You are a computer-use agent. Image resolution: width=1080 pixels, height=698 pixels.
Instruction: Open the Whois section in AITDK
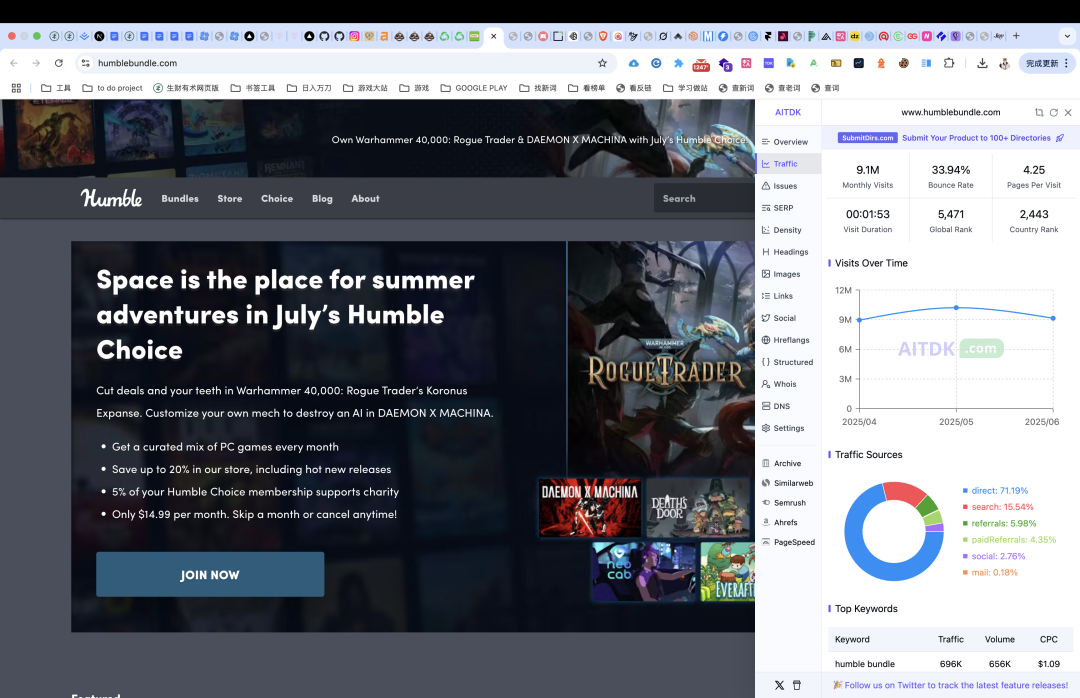pos(779,384)
